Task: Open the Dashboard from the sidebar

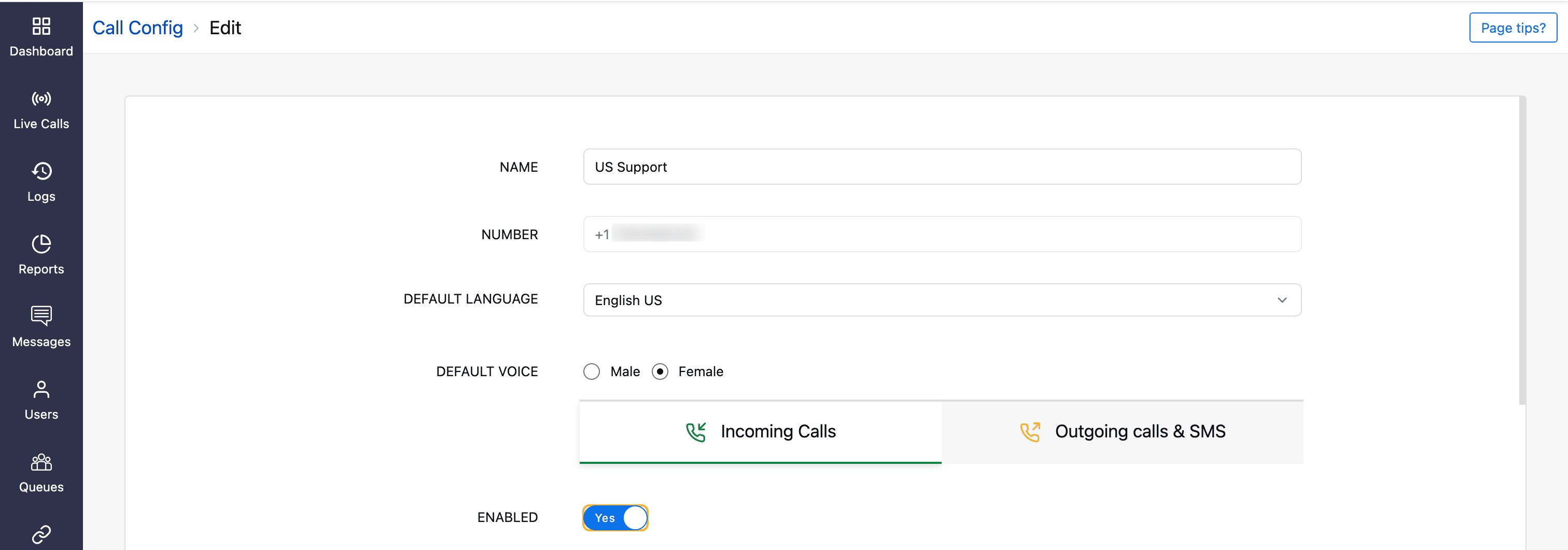Action: click(41, 36)
